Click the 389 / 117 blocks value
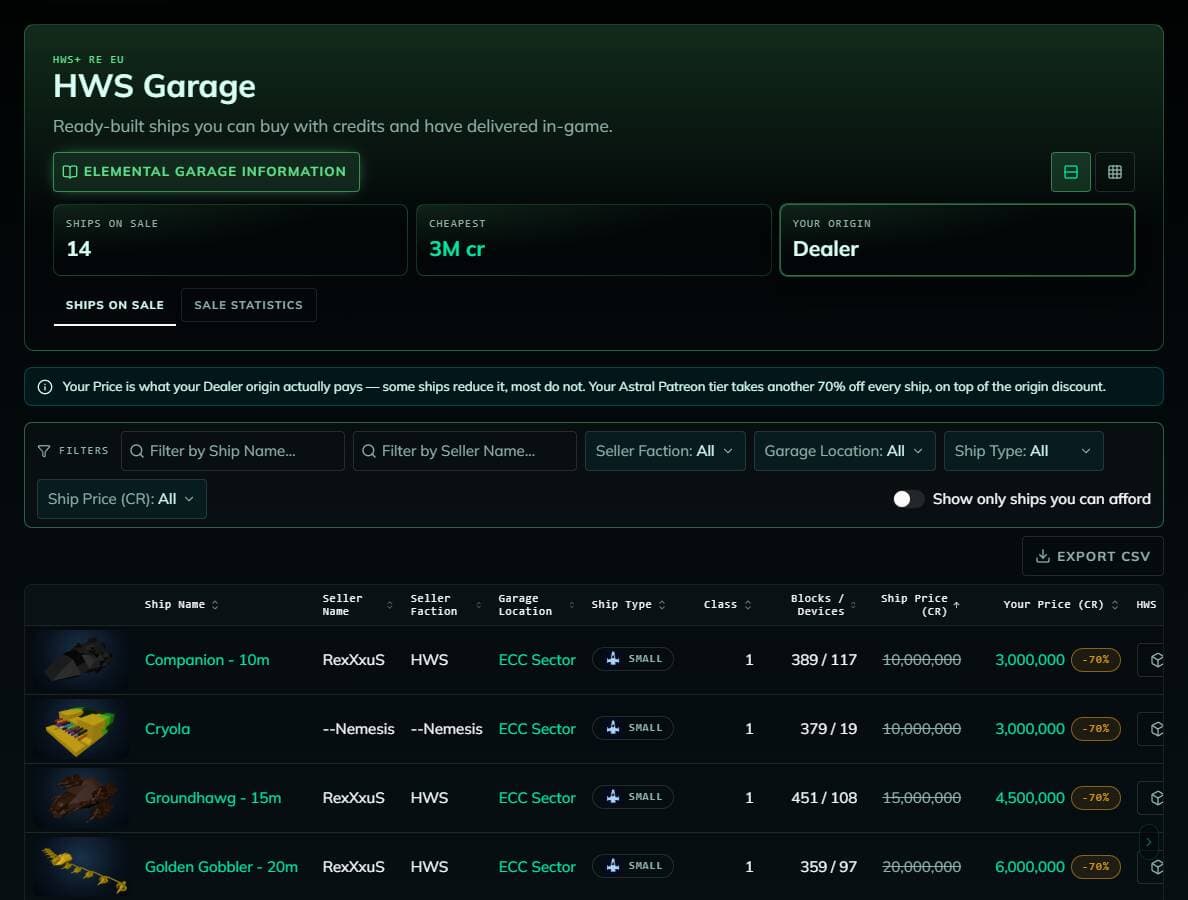 coord(824,660)
